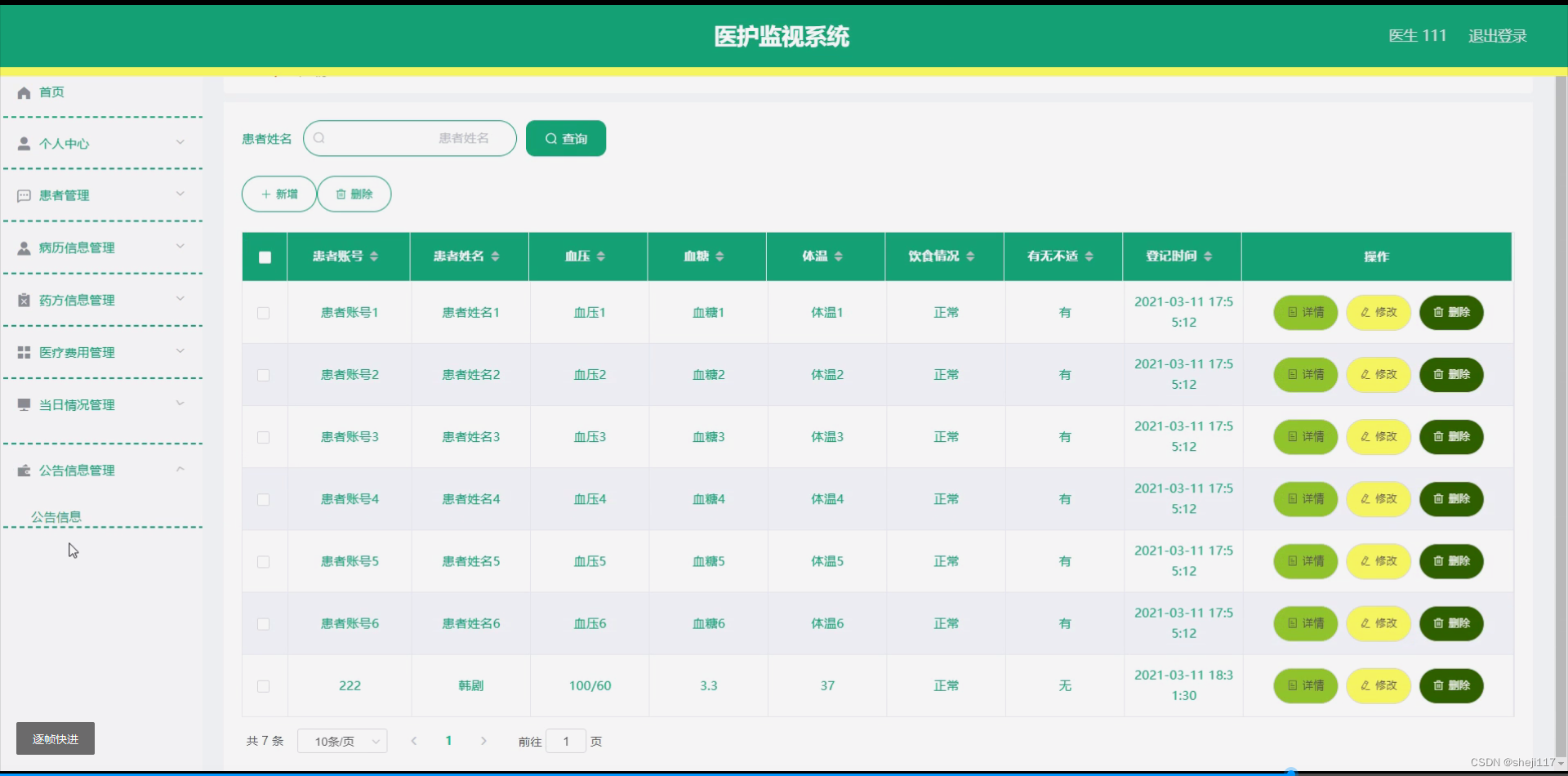This screenshot has height=776, width=1568.
Task: Click the 医疗费用管理 grid icon
Action: tap(23, 352)
